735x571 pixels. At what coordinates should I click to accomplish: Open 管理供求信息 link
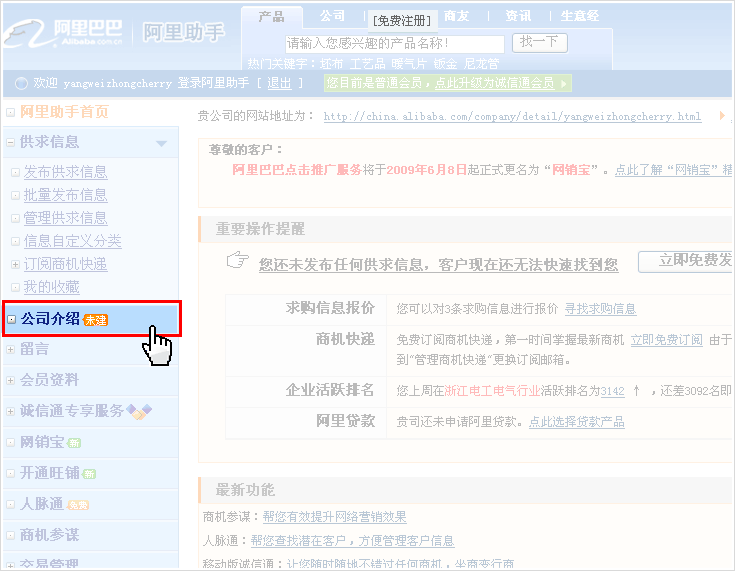[x=65, y=218]
